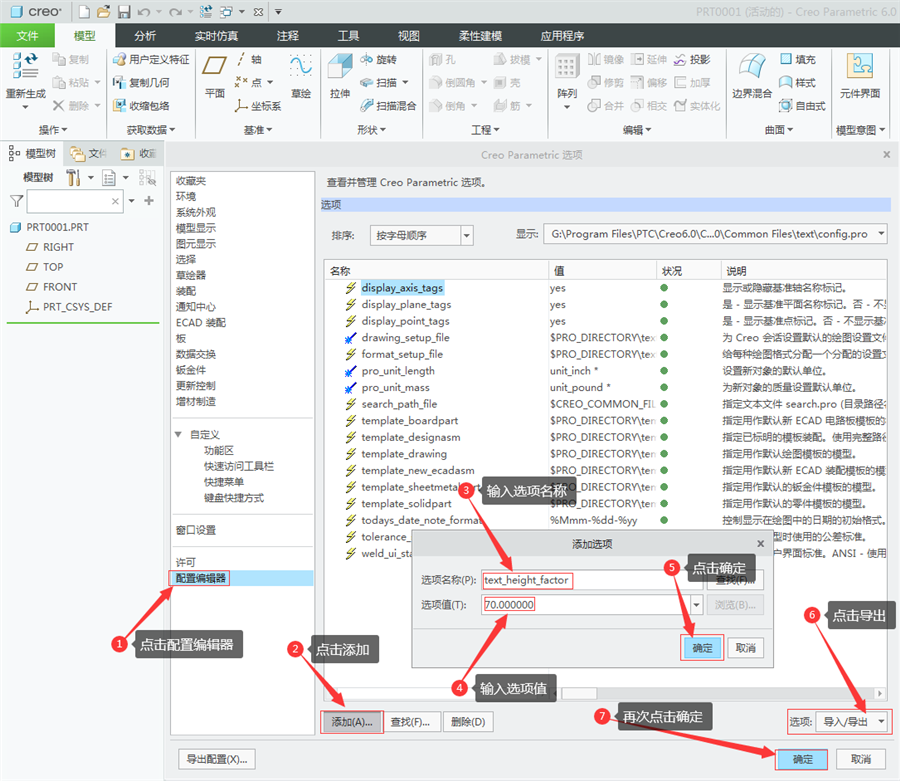The image size is (900, 781).
Task: Click OK (确定) at the bottom of the Options window
Action: (802, 759)
